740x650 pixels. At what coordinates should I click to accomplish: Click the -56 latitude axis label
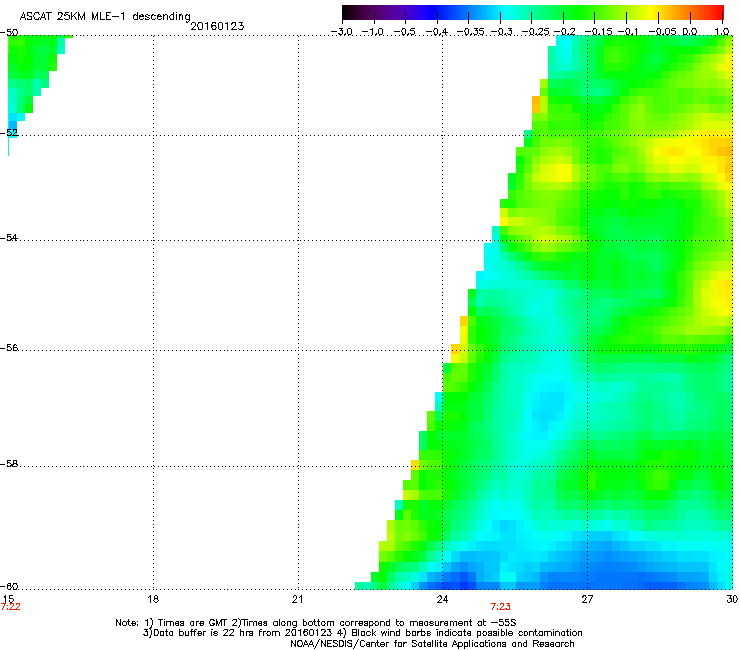9,348
